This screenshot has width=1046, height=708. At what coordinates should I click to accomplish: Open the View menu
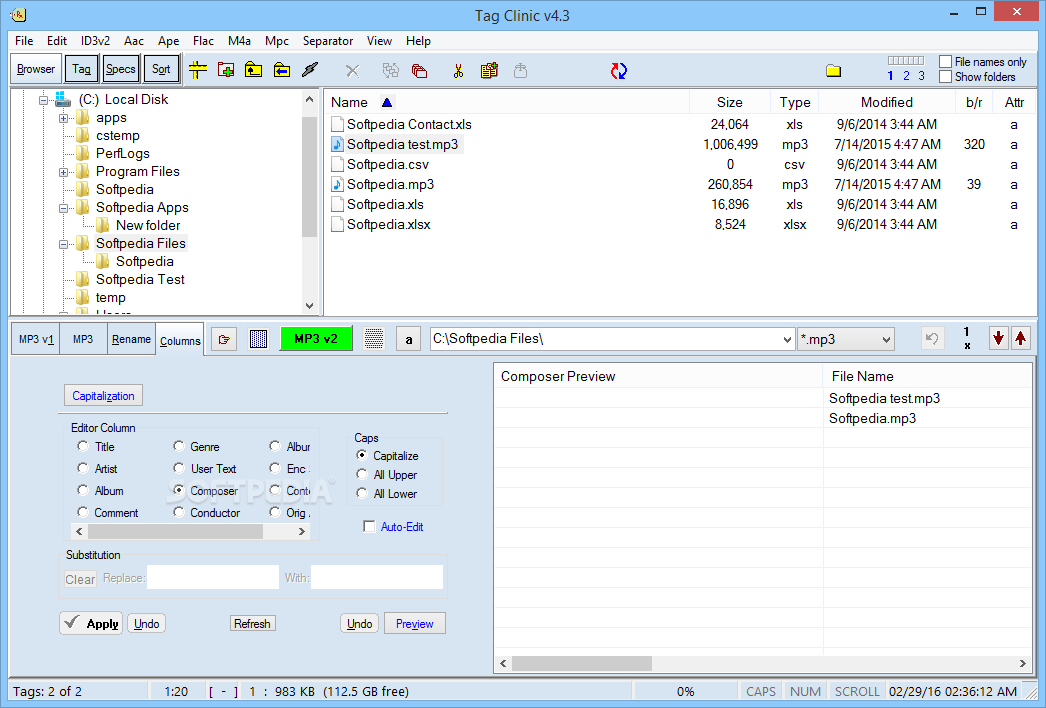(379, 41)
